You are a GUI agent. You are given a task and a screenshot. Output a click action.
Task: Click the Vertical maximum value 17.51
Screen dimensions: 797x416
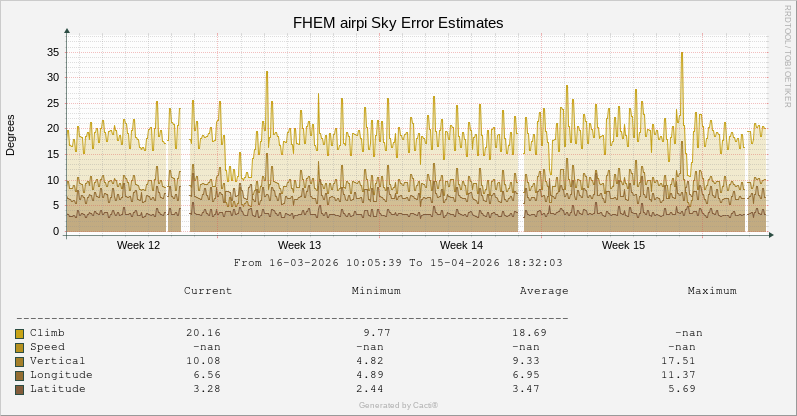pos(678,361)
